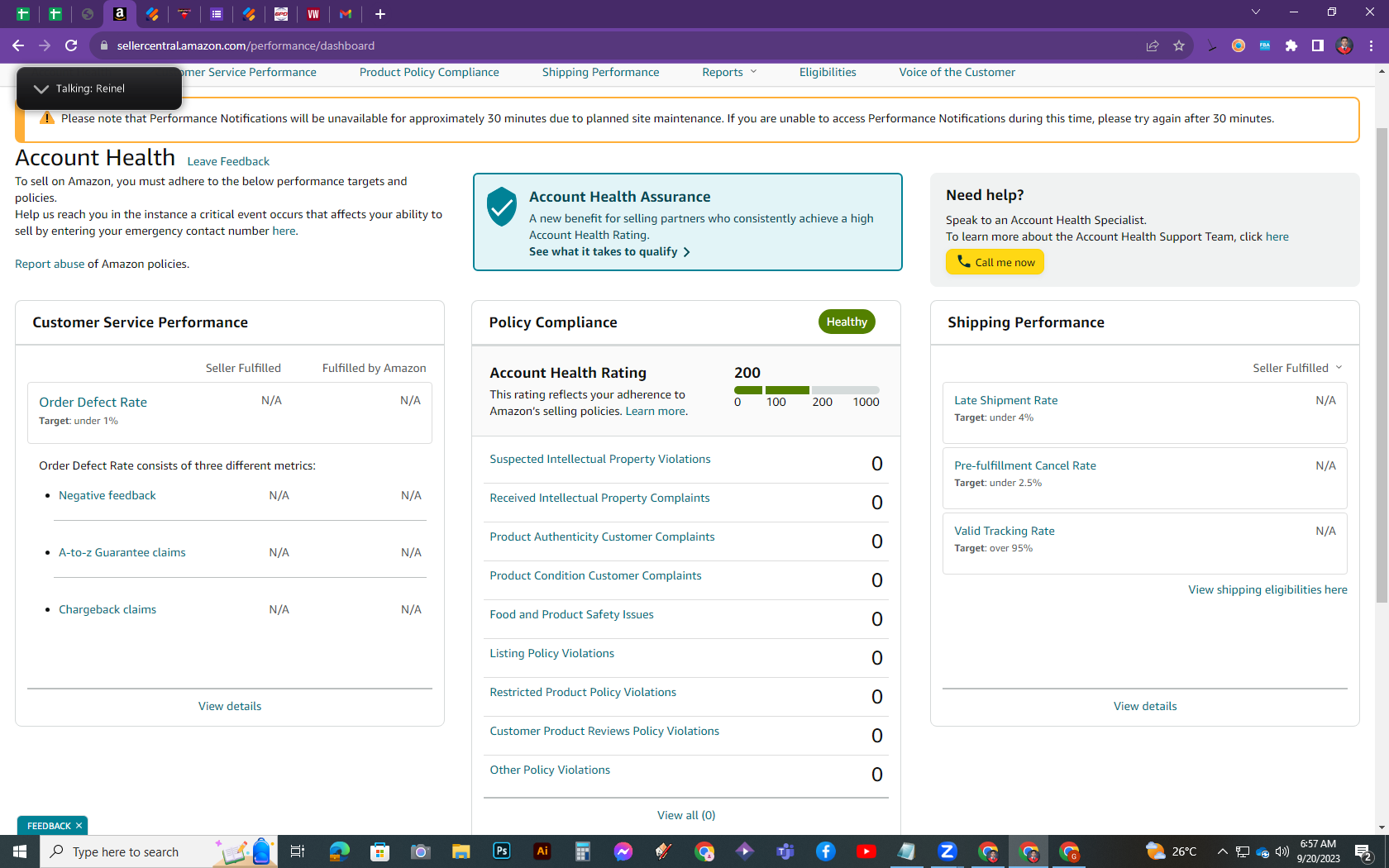1389x868 pixels.
Task: Open Microsoft Teams from the taskbar
Action: click(x=785, y=851)
